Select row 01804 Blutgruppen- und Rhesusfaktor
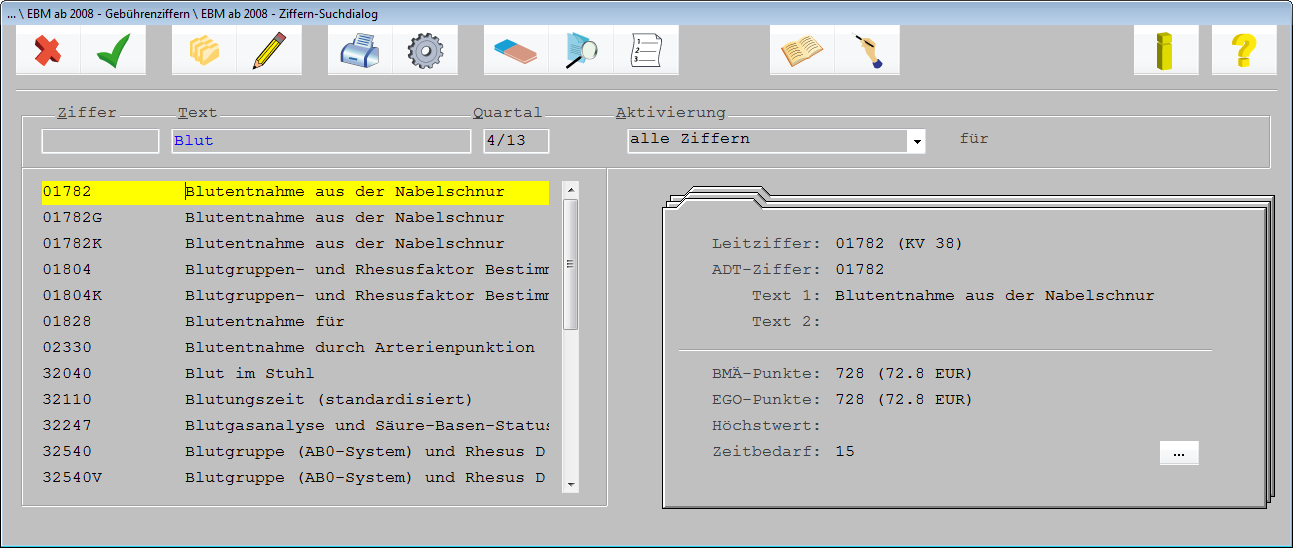This screenshot has width=1293, height=548. 295,270
